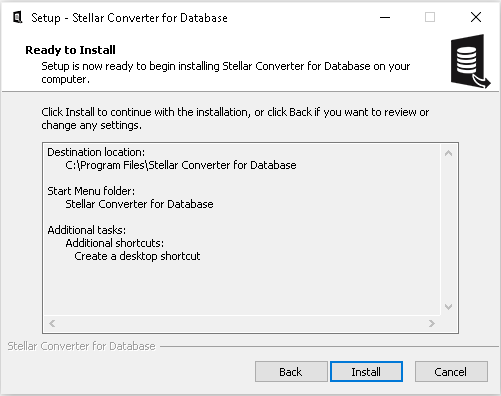Click the Create a desktop shortcut line
The width and height of the screenshot is (501, 396).
(137, 256)
